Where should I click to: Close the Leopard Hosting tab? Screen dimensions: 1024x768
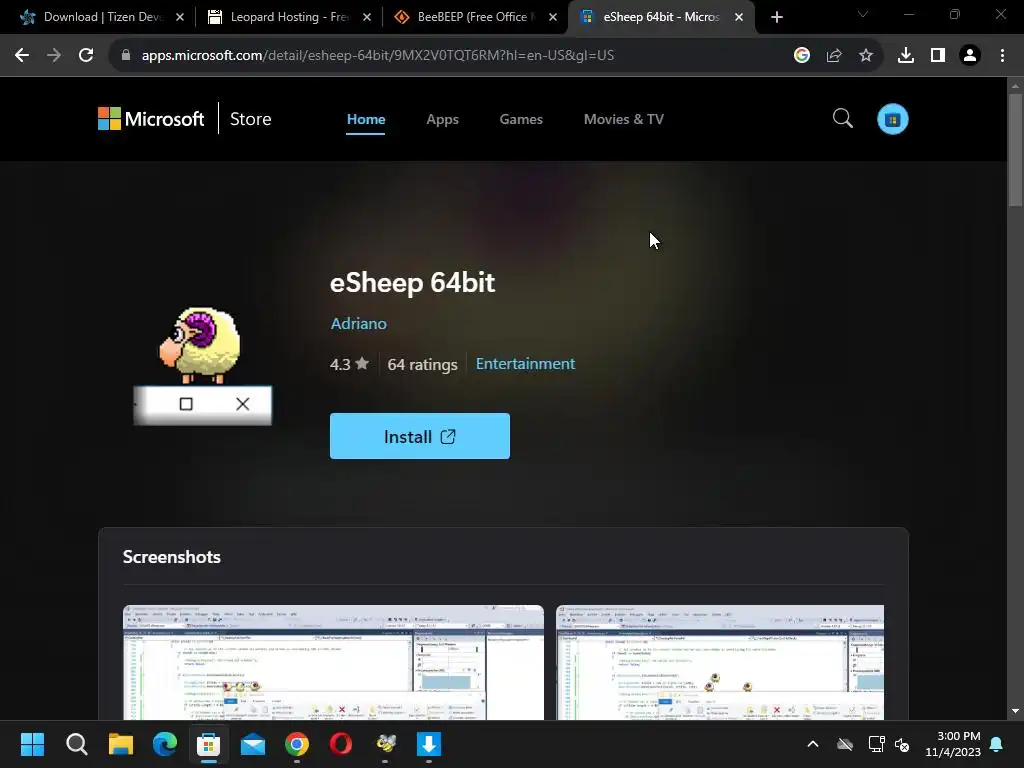[x=367, y=17]
